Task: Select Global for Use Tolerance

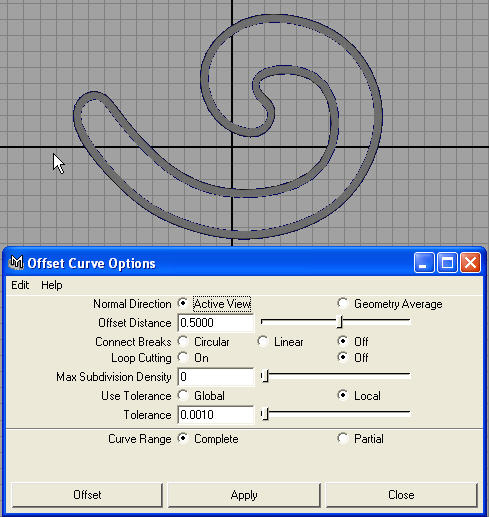Action: (183, 395)
